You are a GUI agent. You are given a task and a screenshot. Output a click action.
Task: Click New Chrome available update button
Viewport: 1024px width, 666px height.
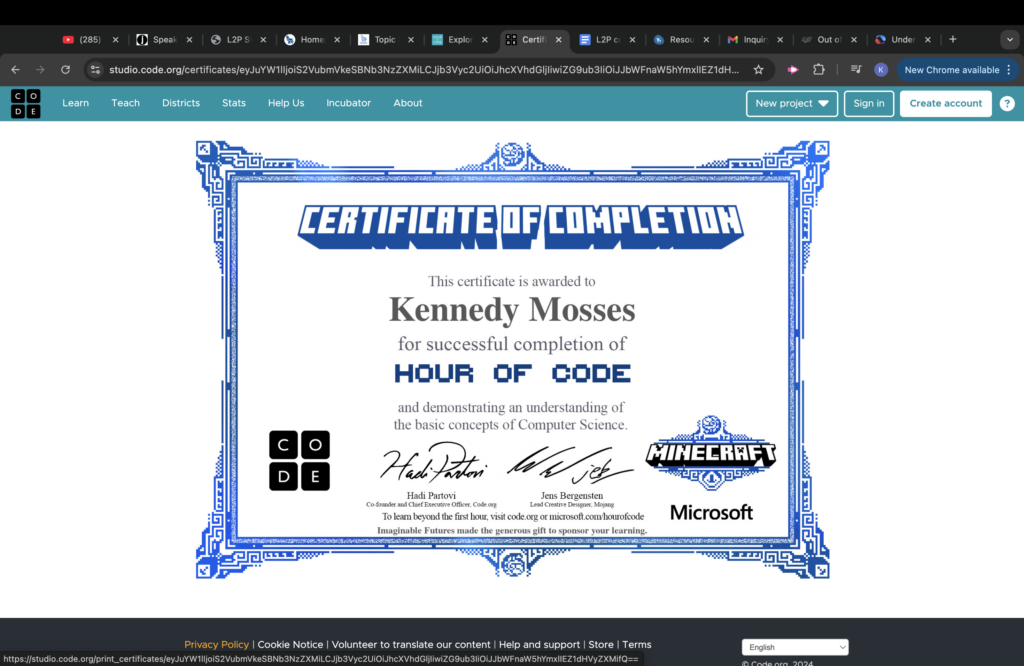coord(952,70)
